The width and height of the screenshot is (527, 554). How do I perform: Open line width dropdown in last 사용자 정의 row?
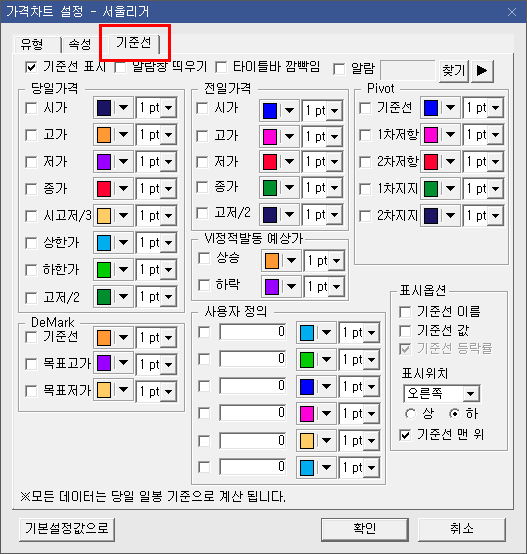(x=372, y=468)
